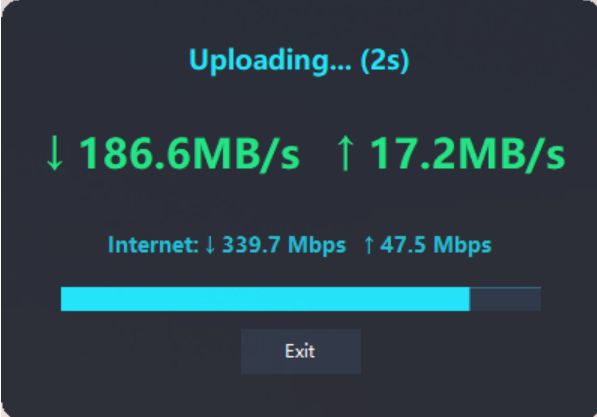Click the Internet label text

[x=153, y=244]
